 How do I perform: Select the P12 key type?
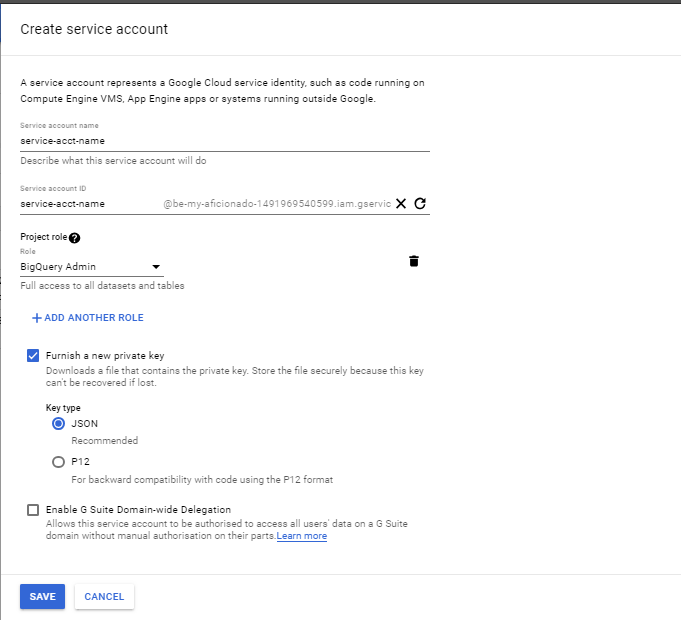(58, 462)
